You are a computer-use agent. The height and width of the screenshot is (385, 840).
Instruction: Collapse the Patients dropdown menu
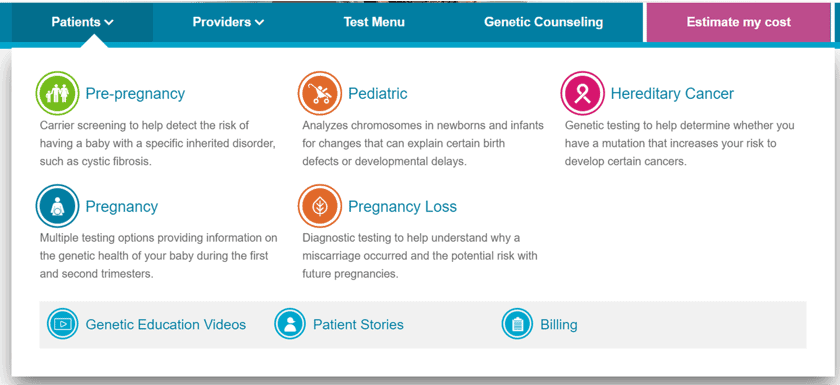click(82, 22)
